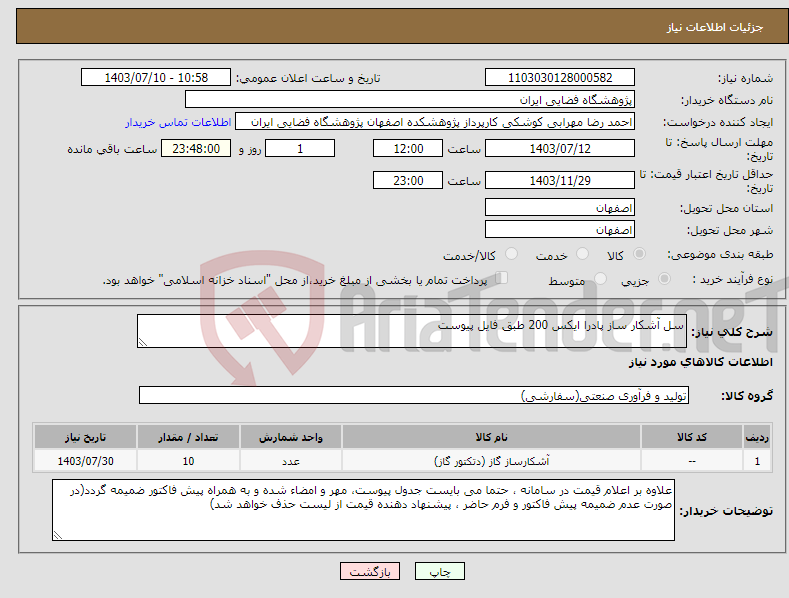Click price validity time 23:00
The width and height of the screenshot is (789, 598).
tap(408, 180)
